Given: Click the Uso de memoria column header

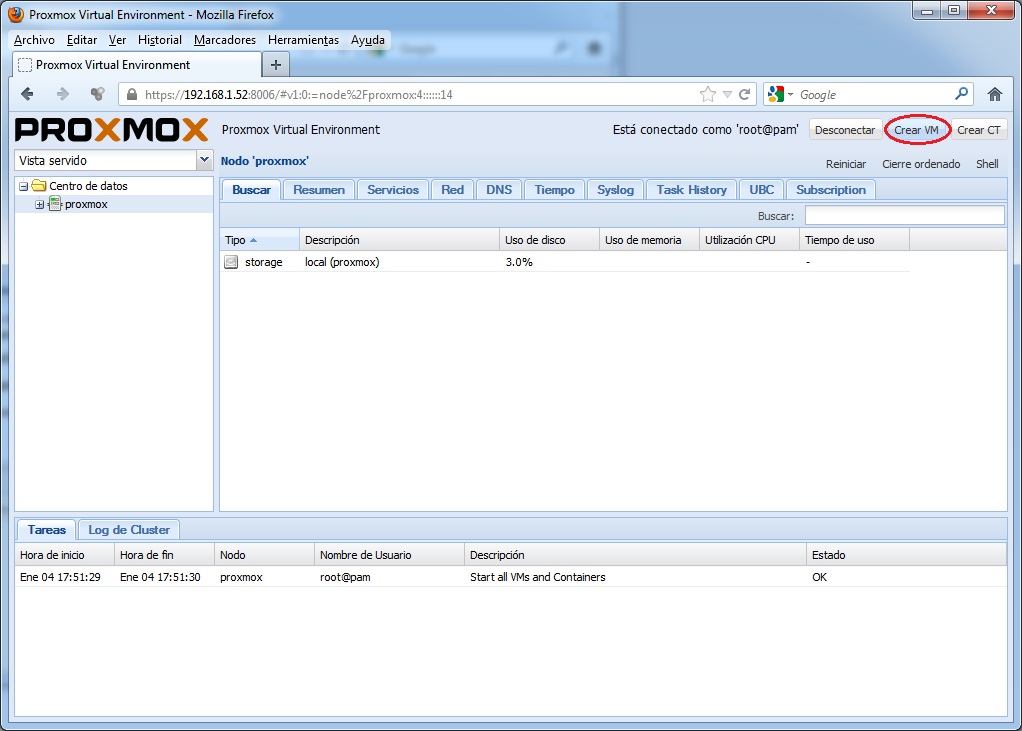Looking at the screenshot, I should tap(649, 240).
